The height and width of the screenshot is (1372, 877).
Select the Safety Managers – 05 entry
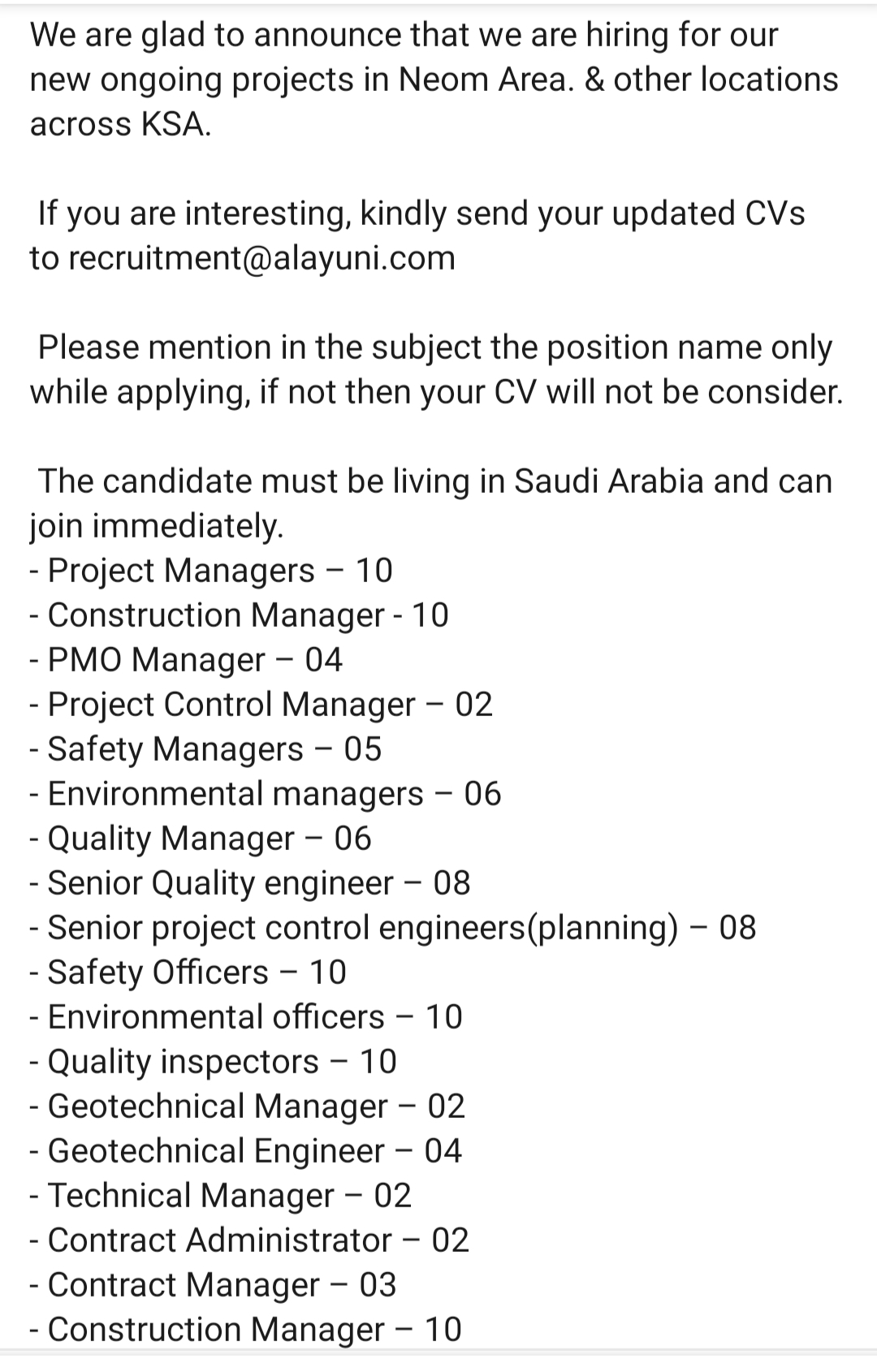pos(205,749)
